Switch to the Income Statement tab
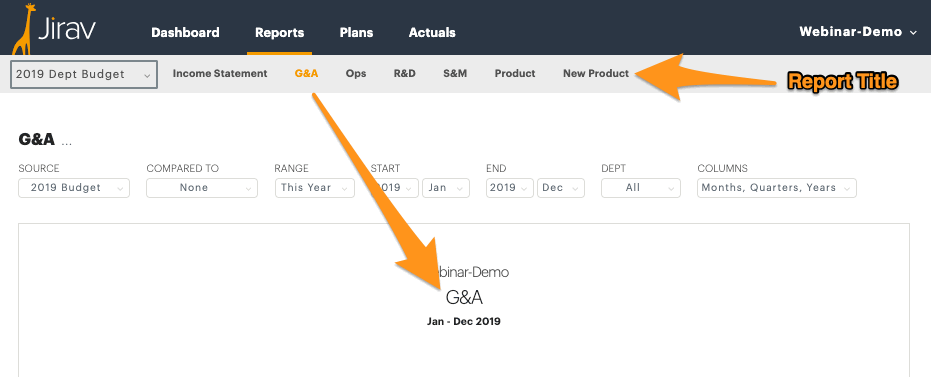Image resolution: width=931 pixels, height=377 pixels. tap(220, 74)
